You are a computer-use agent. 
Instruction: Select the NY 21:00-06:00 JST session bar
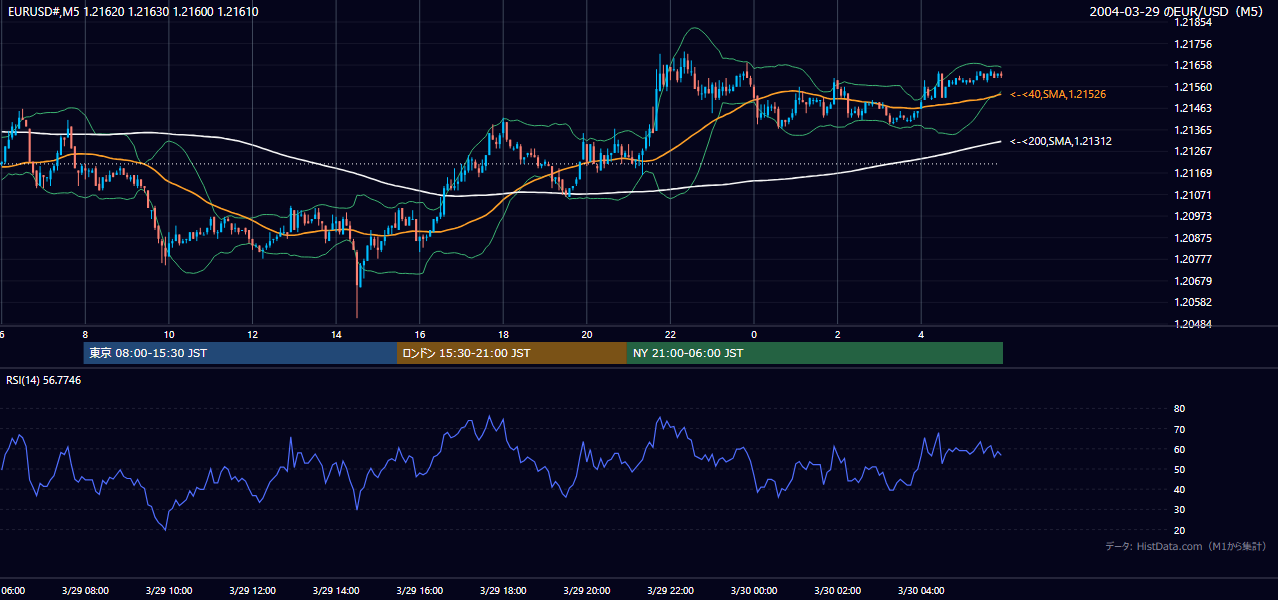815,353
